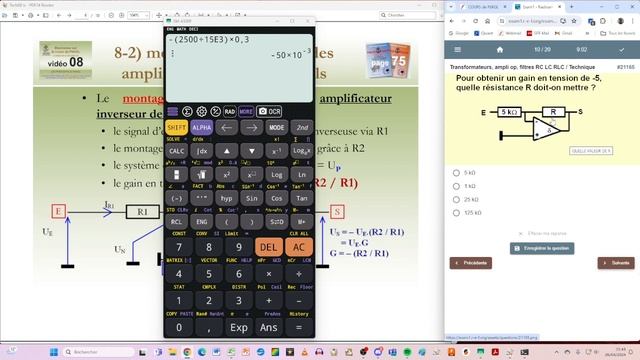Screen dimensions: 640x360
Task: Click the RCL key
Action: 176,222
